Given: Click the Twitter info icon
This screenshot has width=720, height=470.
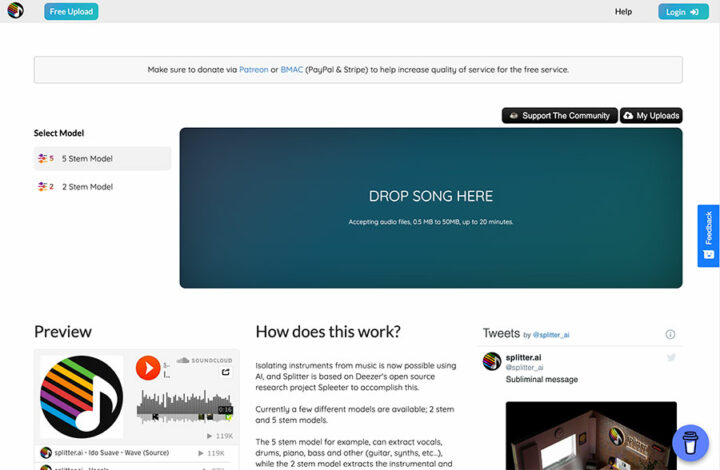Looking at the screenshot, I should (x=670, y=334).
